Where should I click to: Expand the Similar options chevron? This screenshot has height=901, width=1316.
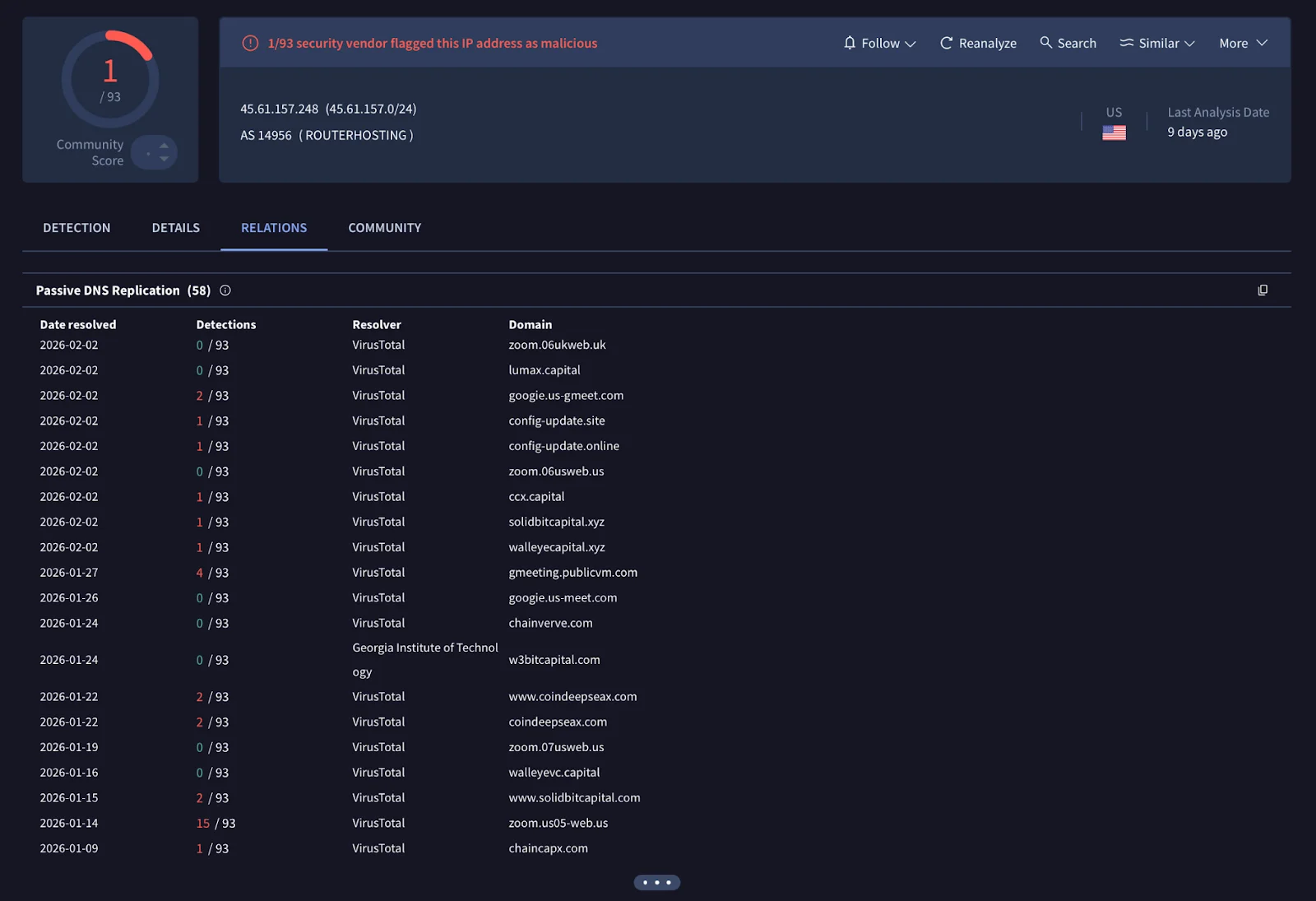pos(1189,44)
